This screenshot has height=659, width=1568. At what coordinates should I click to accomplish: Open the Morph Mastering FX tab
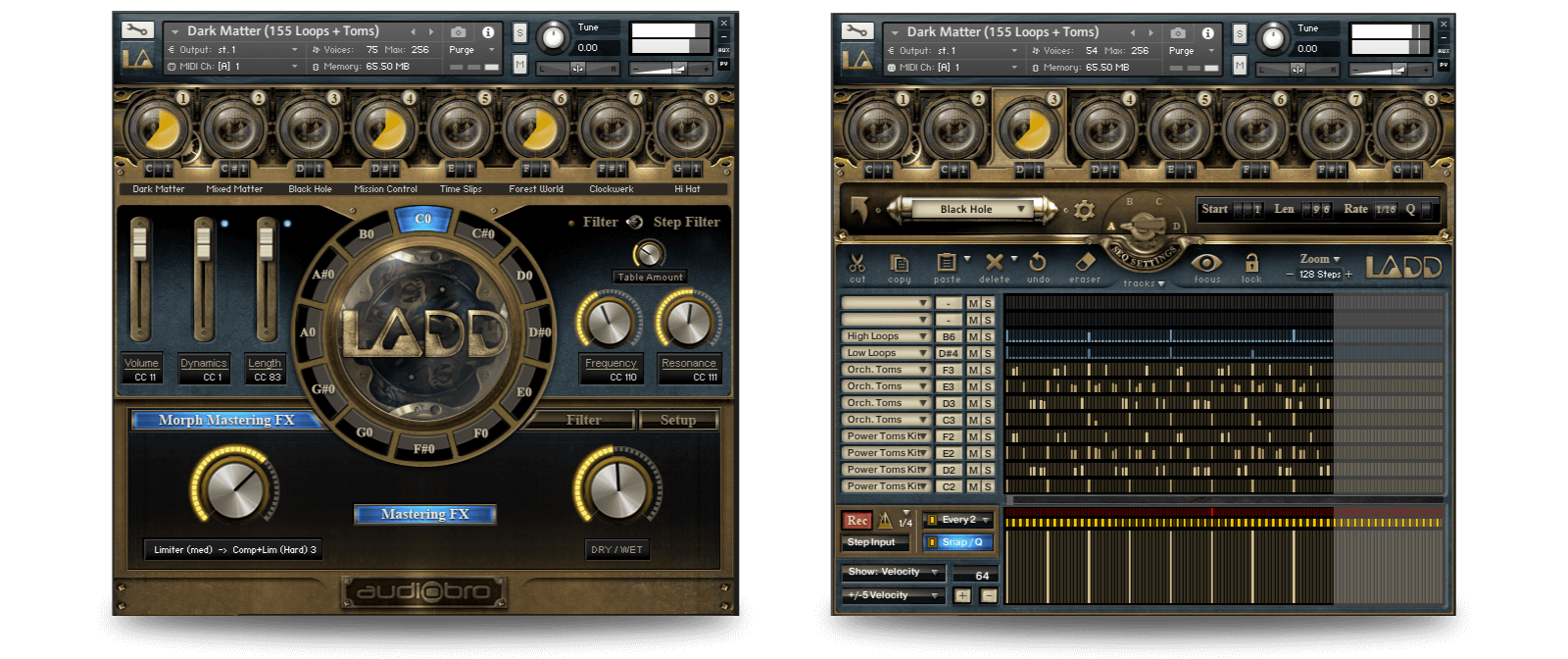pos(227,420)
